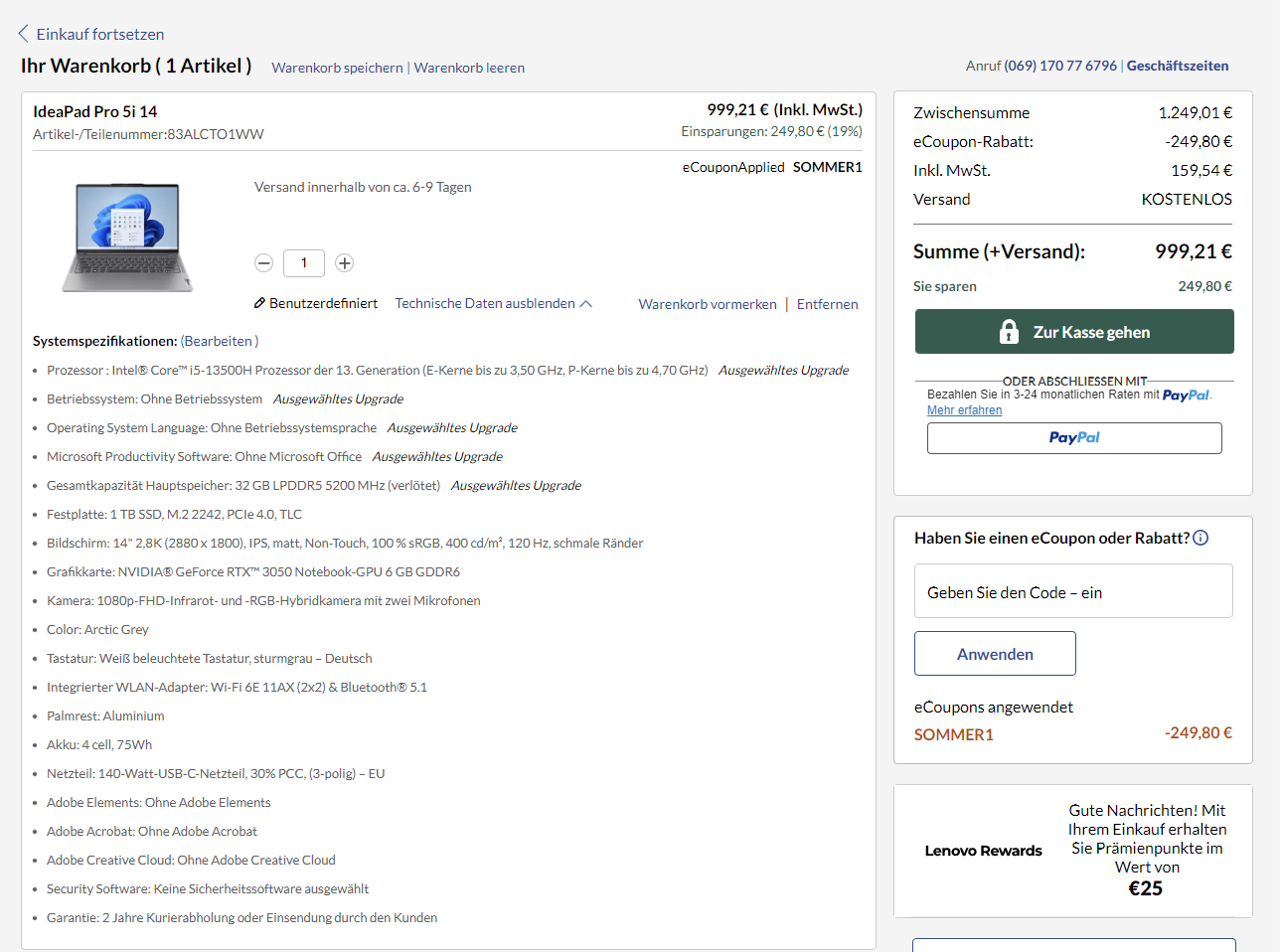This screenshot has width=1280, height=952.
Task: Click the Adobe Acrobat specification line
Action: point(152,832)
